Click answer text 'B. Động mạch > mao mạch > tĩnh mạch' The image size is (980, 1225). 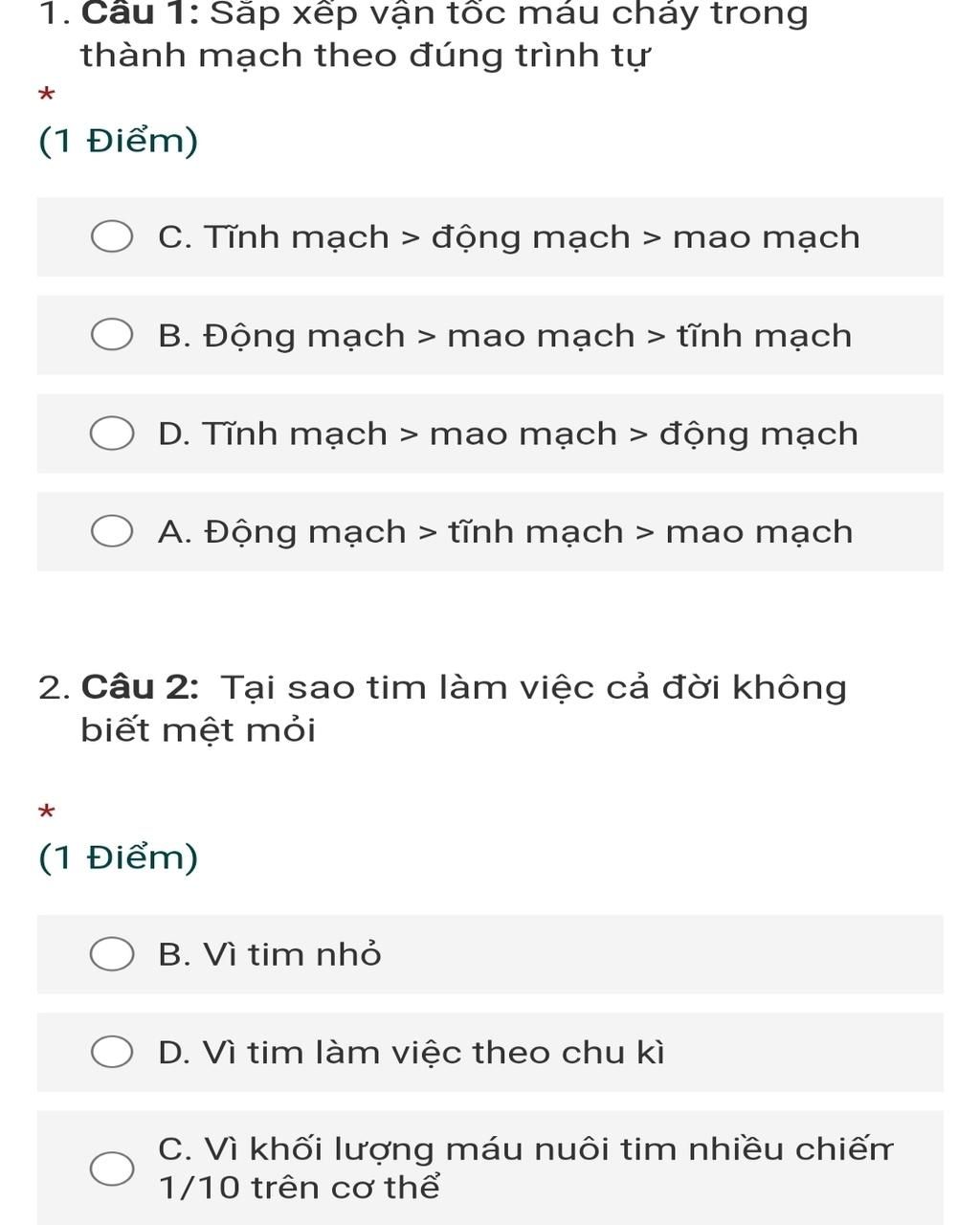coord(504,336)
